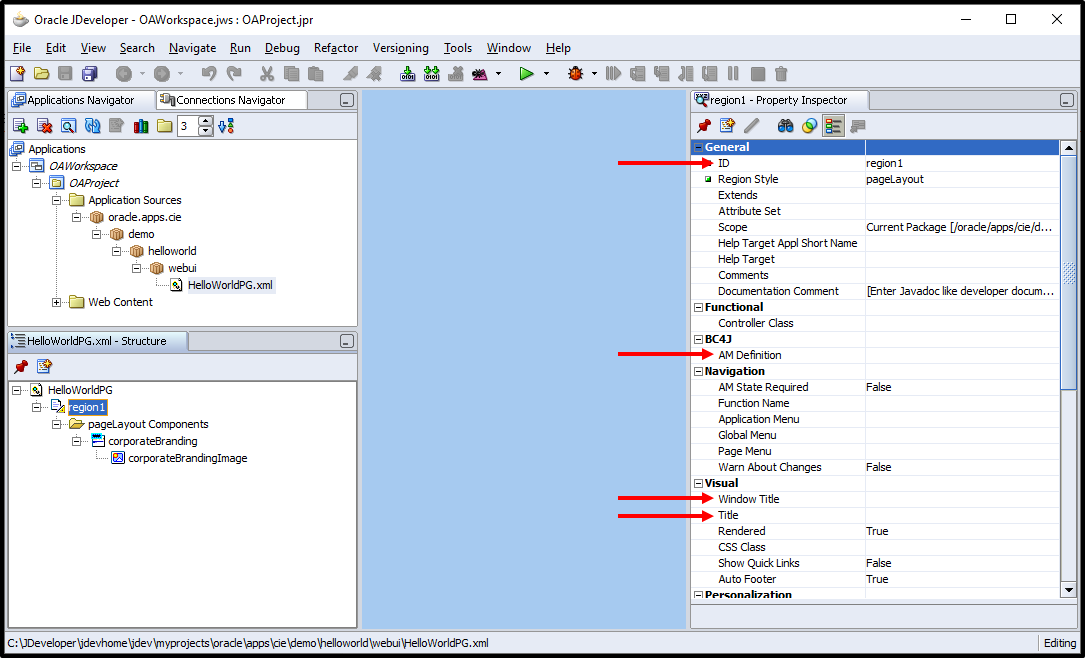Click the New View icon in Structure pane
The height and width of the screenshot is (658, 1085).
click(x=44, y=366)
